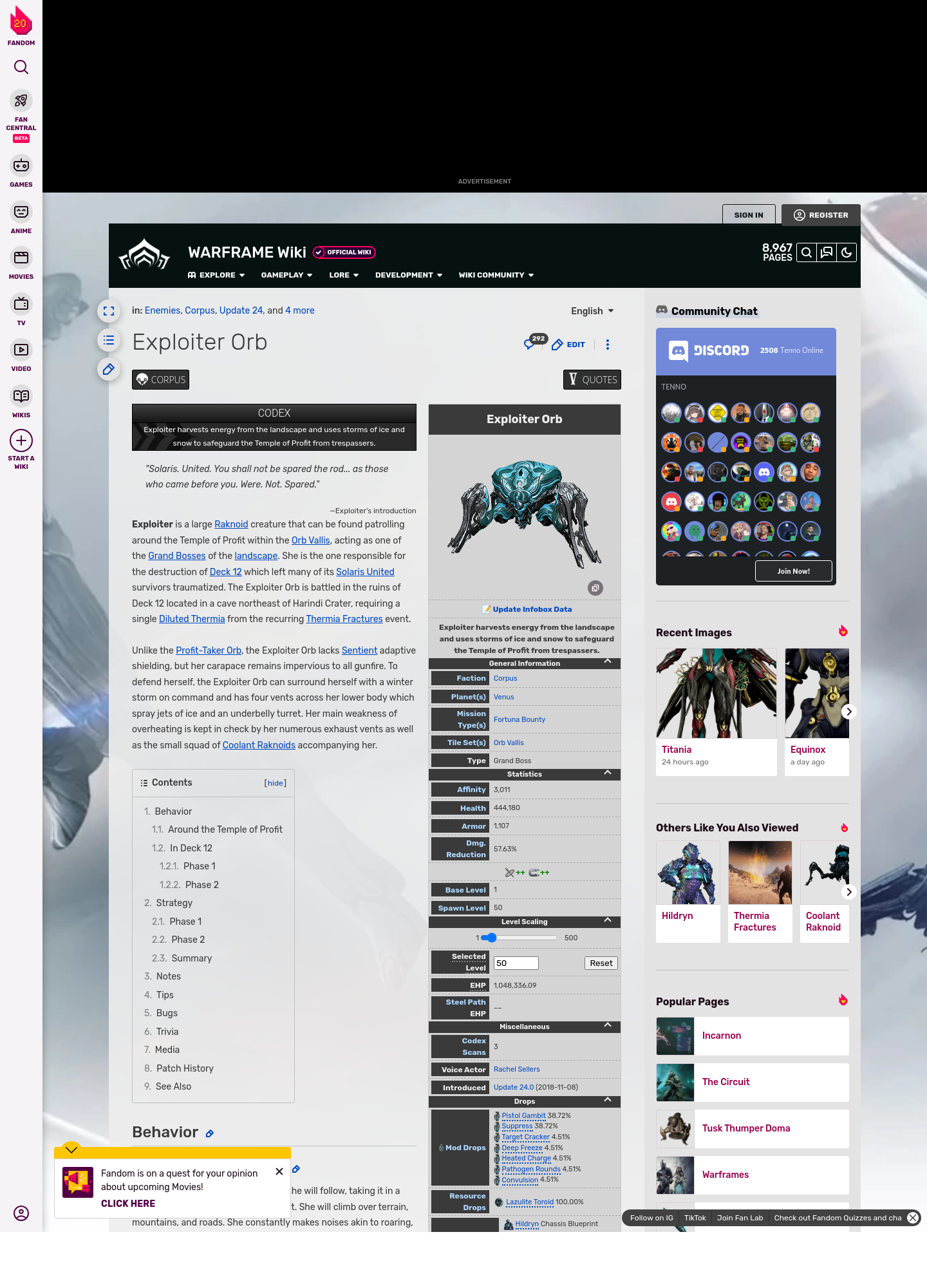Open the DEVELOPMENT menu
The width and height of the screenshot is (927, 1288).
(x=409, y=275)
